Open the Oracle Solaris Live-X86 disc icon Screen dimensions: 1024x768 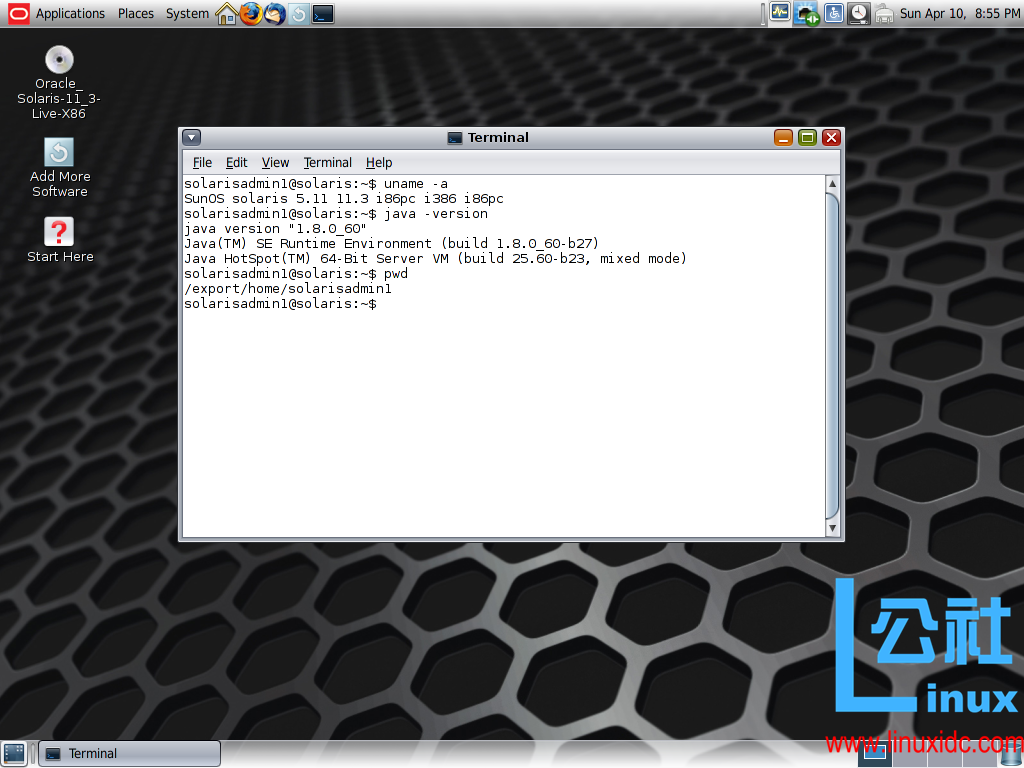[59, 82]
